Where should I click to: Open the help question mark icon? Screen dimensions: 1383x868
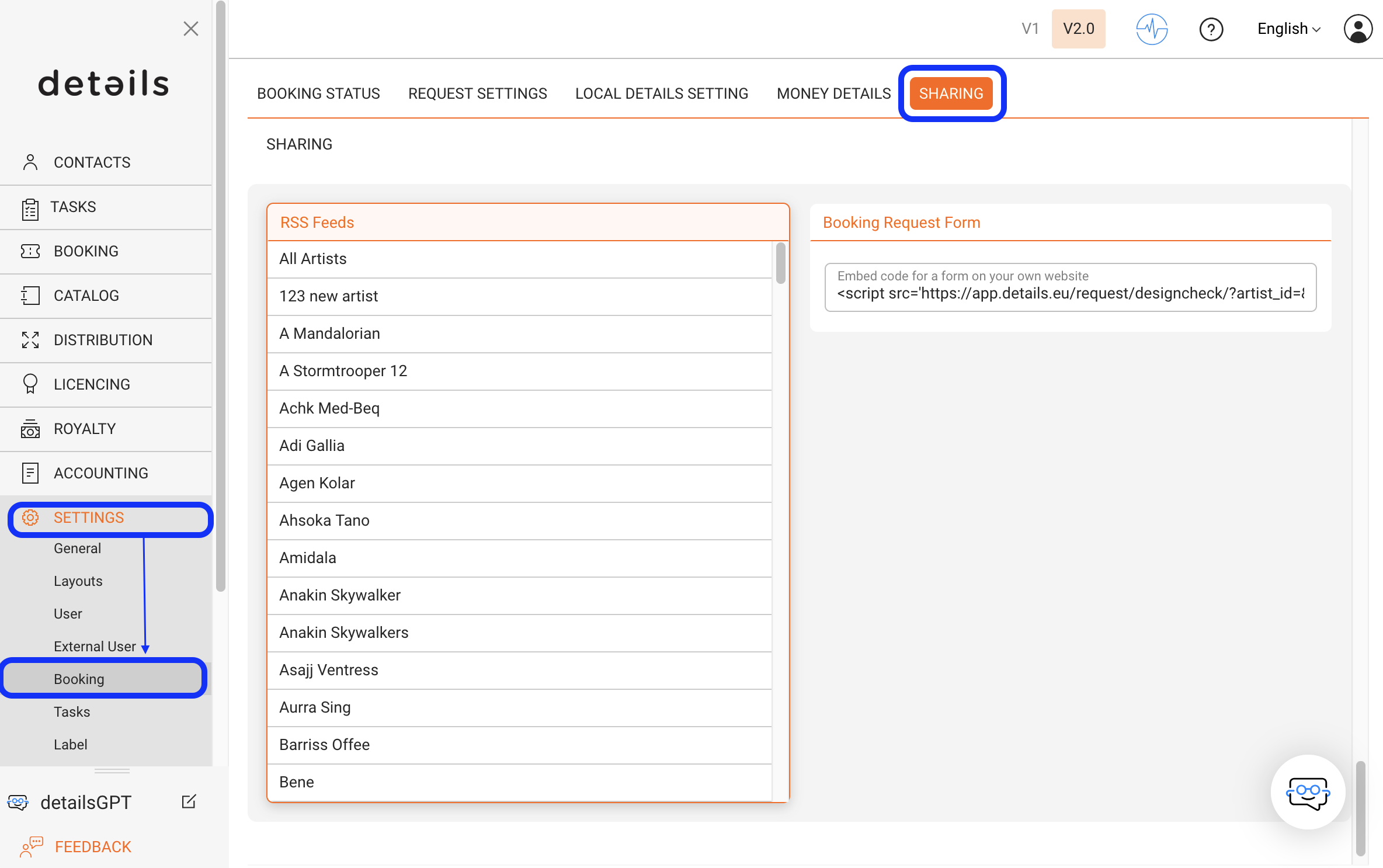pos(1211,29)
